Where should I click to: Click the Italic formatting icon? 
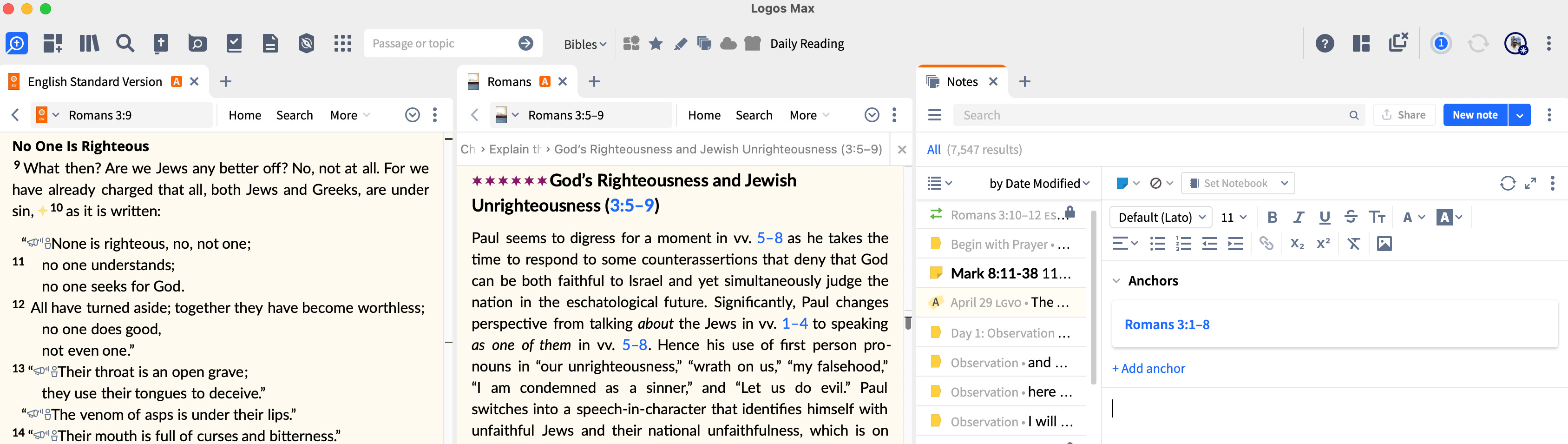1299,218
